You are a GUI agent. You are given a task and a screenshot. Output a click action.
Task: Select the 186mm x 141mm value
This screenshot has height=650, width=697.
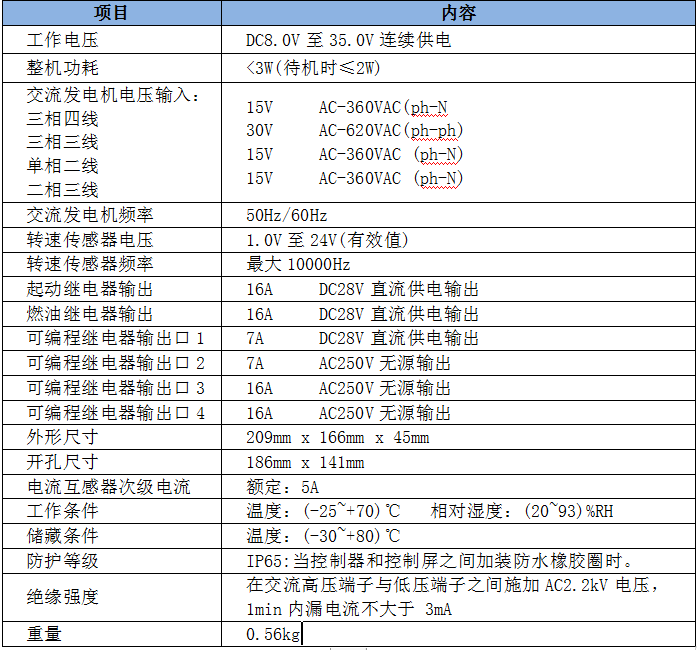point(305,462)
